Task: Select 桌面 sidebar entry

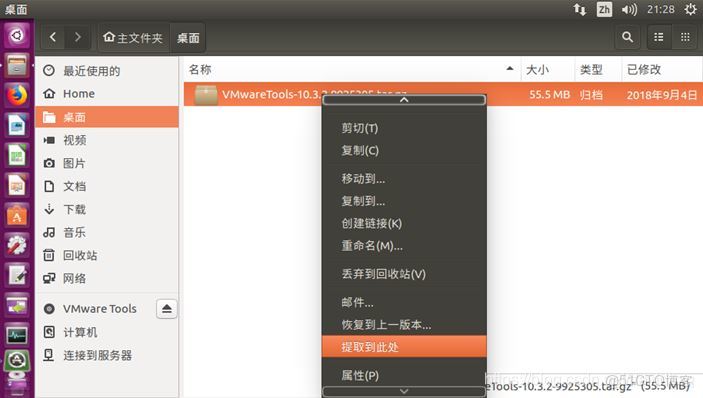Action: (x=107, y=117)
